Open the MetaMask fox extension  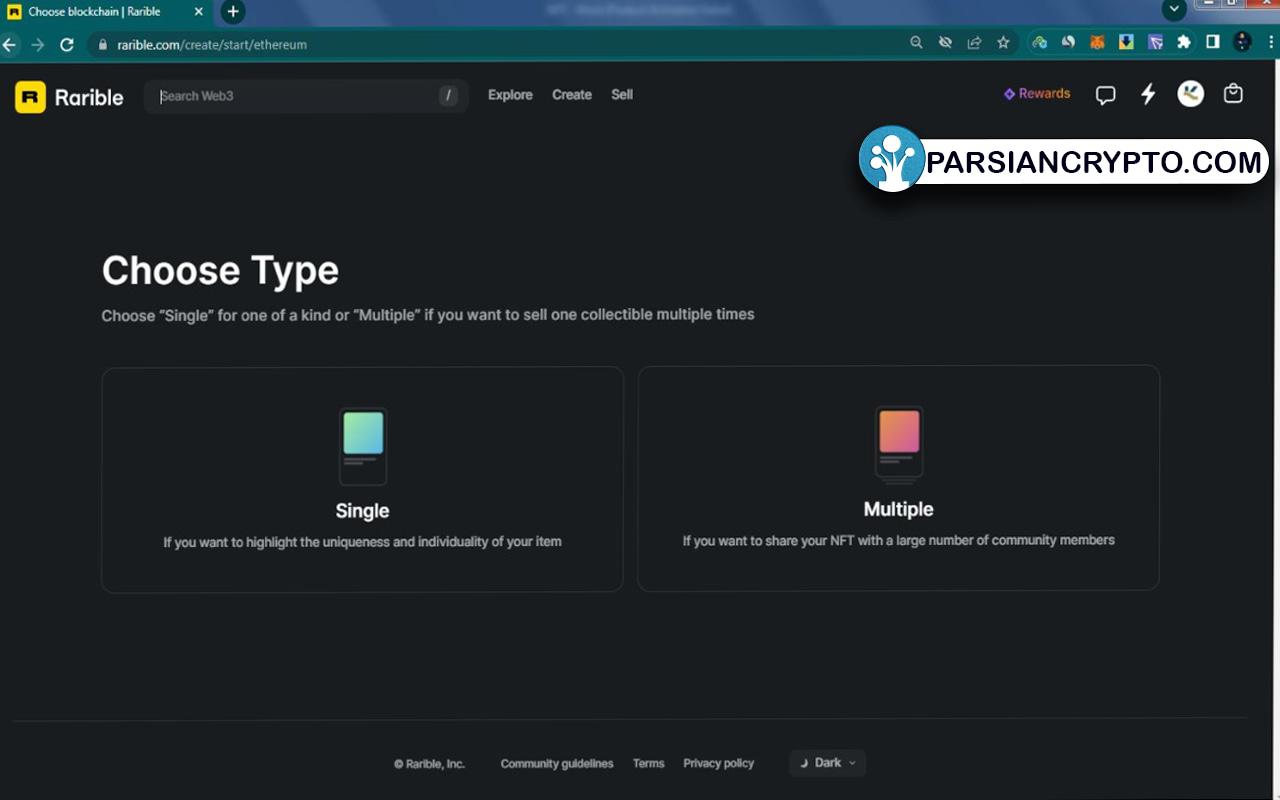click(x=1097, y=42)
